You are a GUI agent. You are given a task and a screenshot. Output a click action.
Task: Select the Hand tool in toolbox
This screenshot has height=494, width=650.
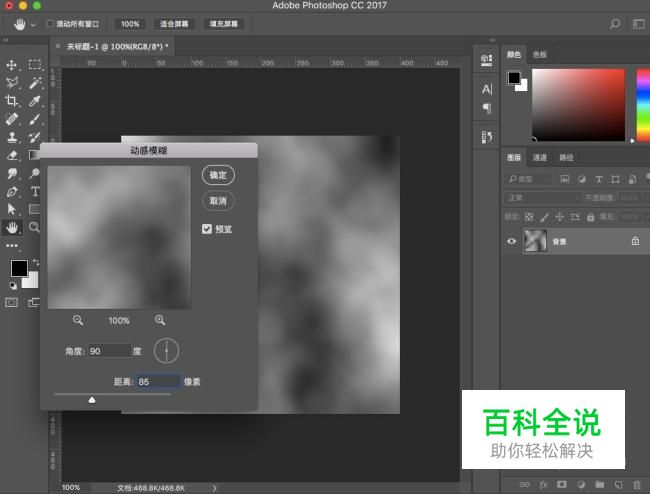pos(12,227)
